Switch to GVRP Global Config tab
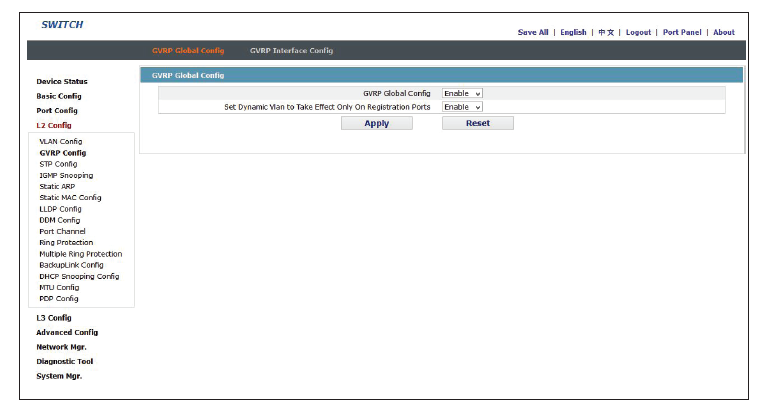This screenshot has height=411, width=772. click(188, 51)
